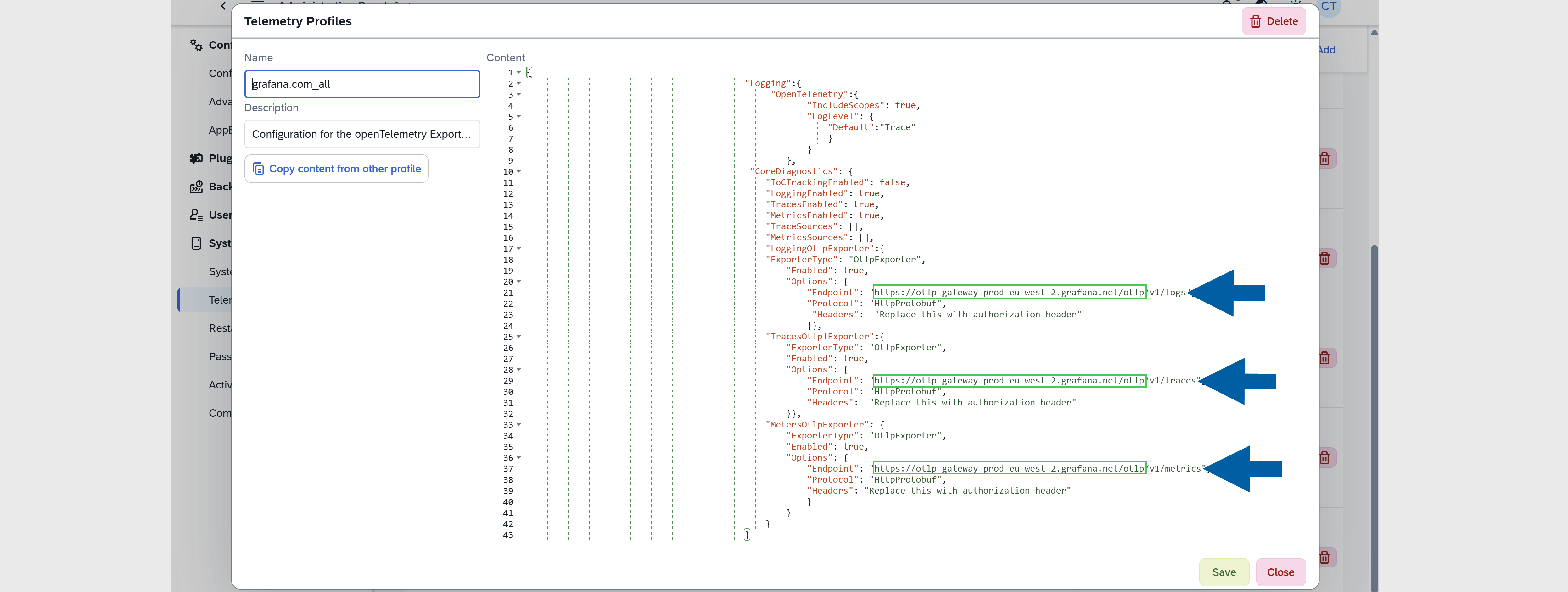Collapse the LogLevel block at line 5
Image resolution: width=1568 pixels, height=592 pixels.
click(518, 116)
